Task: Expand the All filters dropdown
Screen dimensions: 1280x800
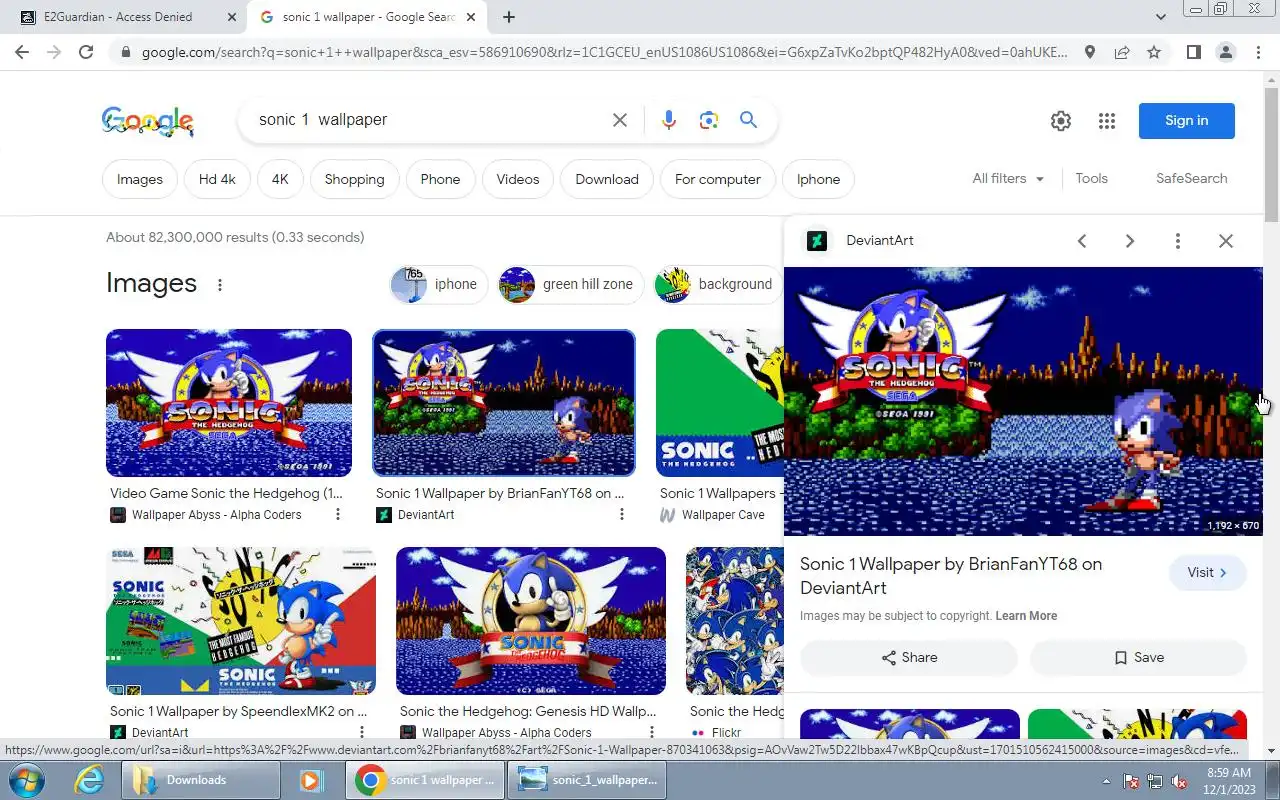Action: point(1008,179)
